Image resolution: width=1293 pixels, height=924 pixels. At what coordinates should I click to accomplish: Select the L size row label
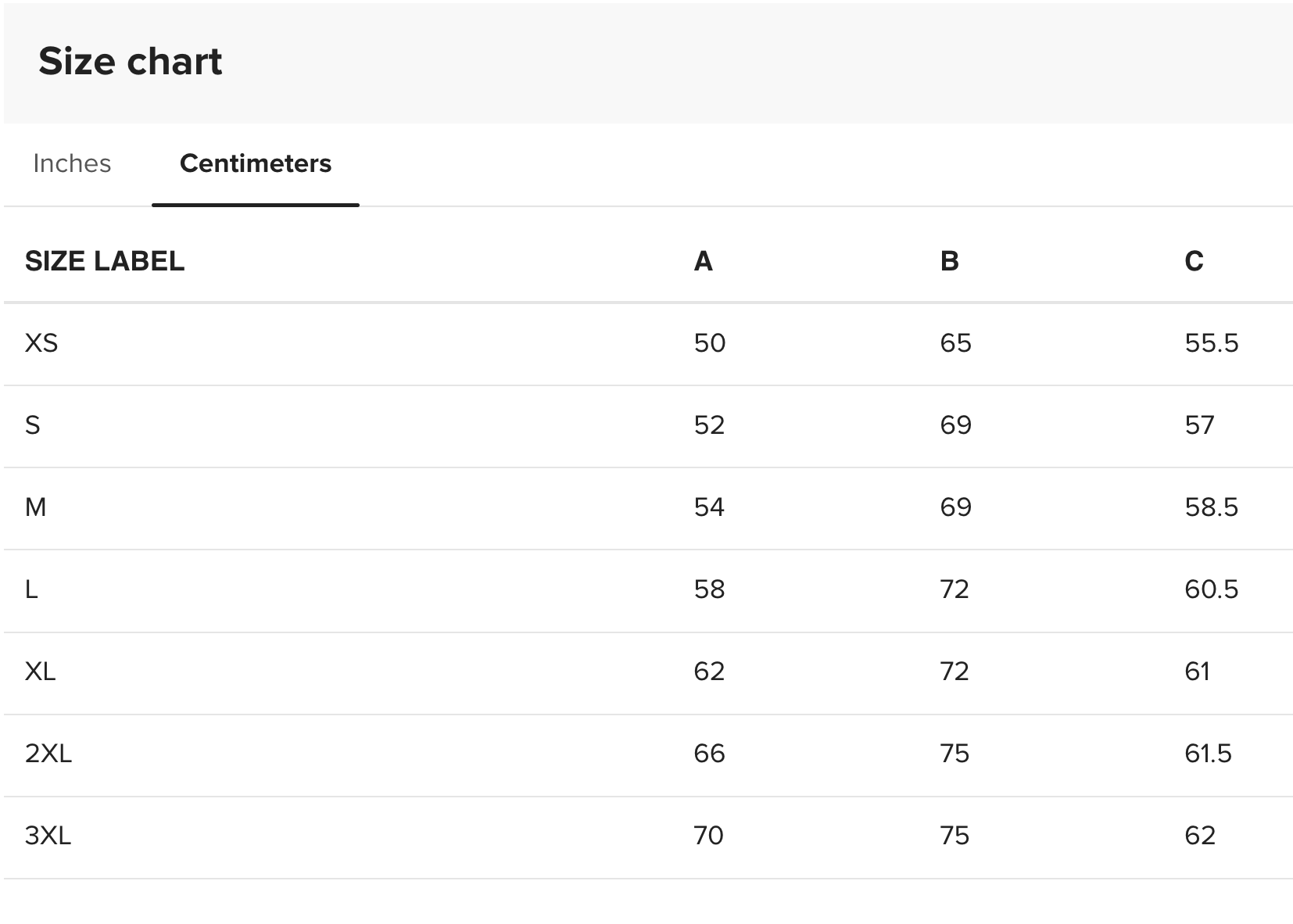31,589
